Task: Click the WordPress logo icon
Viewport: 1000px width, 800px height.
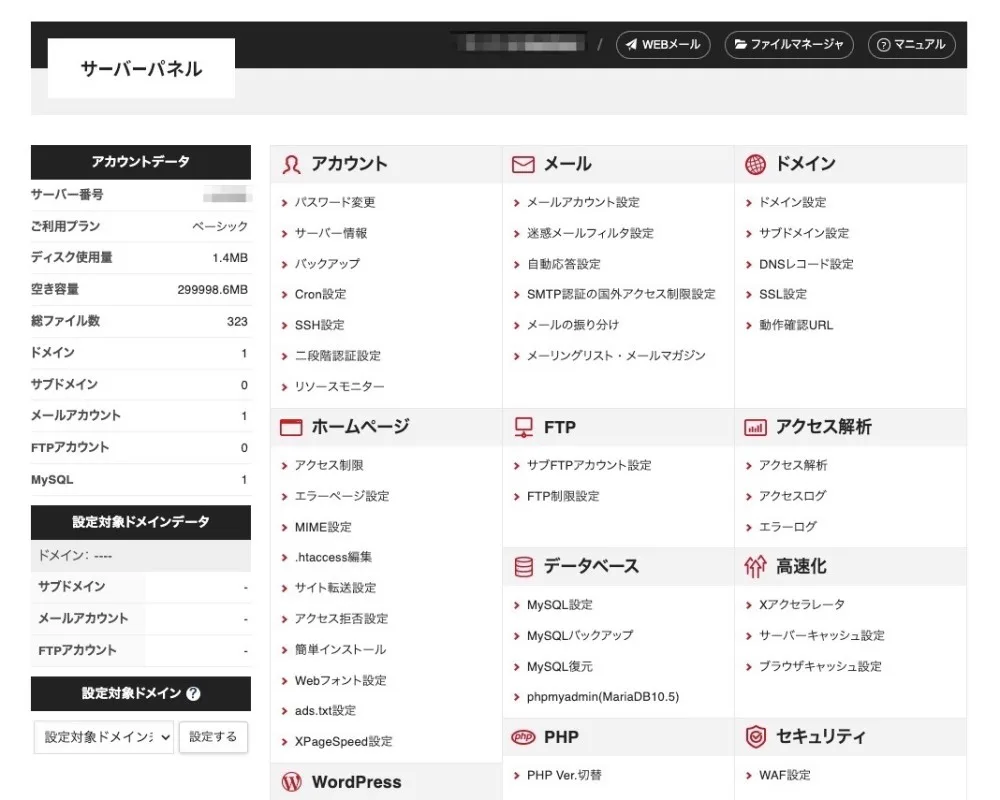Action: 291,782
